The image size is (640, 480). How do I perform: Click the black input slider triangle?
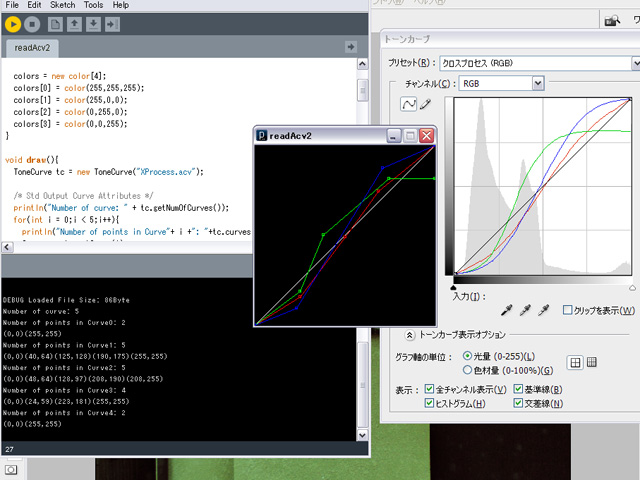coord(453,287)
